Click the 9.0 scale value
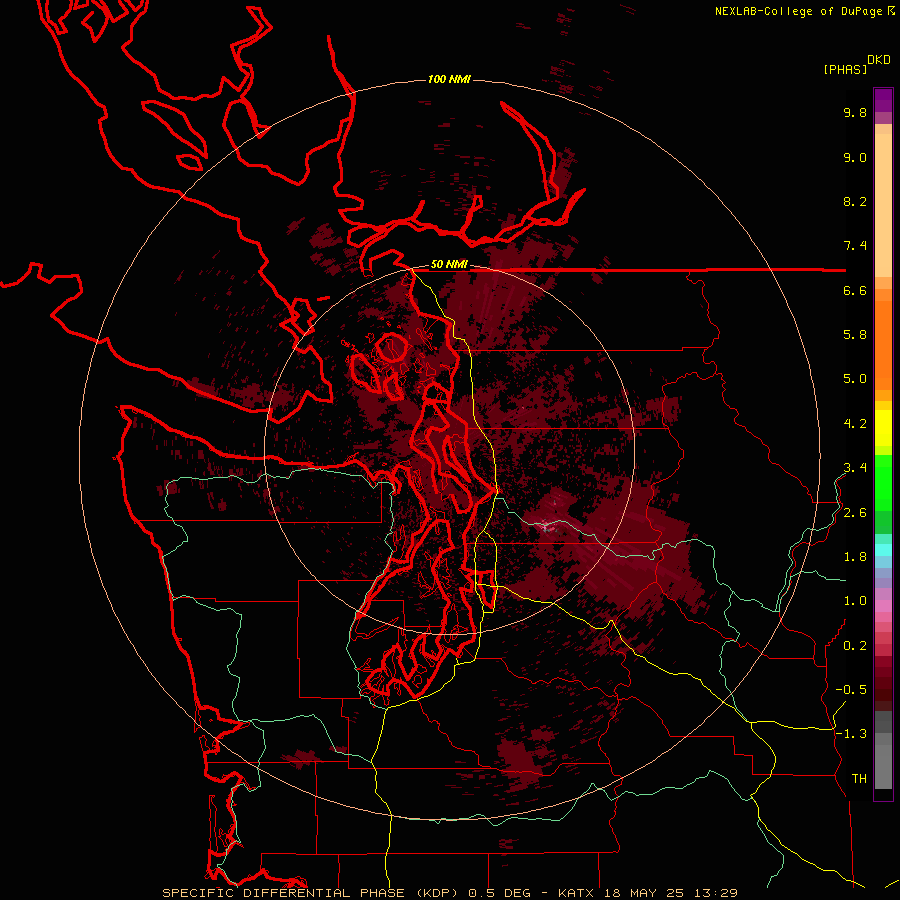The width and height of the screenshot is (900, 900). pyautogui.click(x=855, y=158)
